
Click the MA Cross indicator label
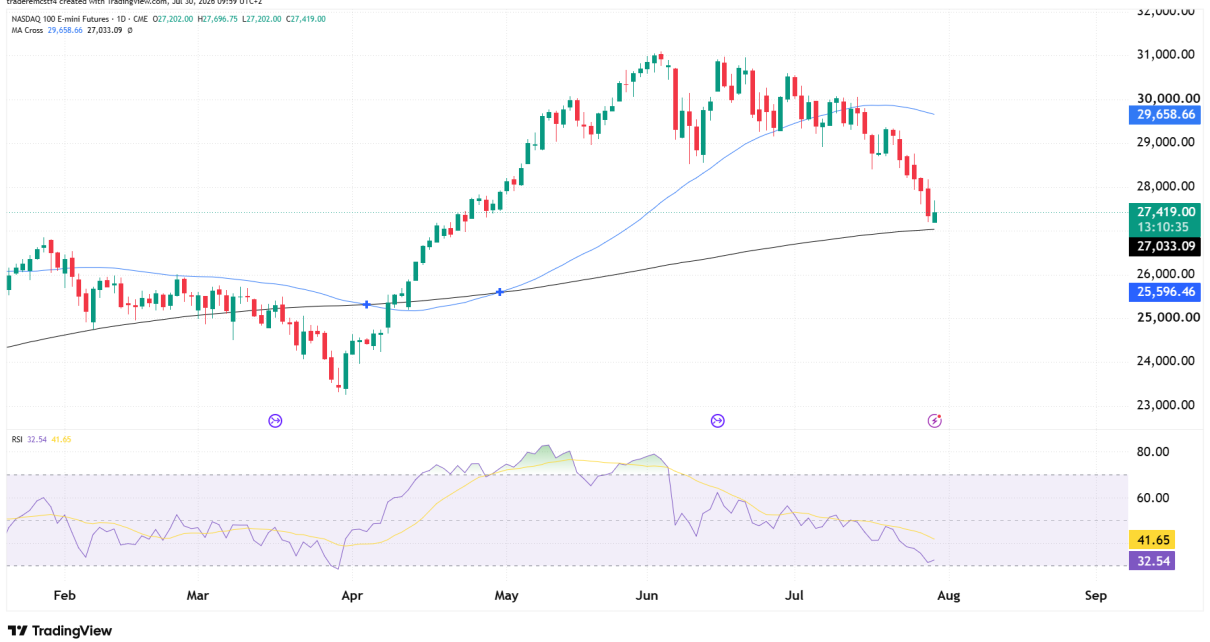click(x=27, y=30)
